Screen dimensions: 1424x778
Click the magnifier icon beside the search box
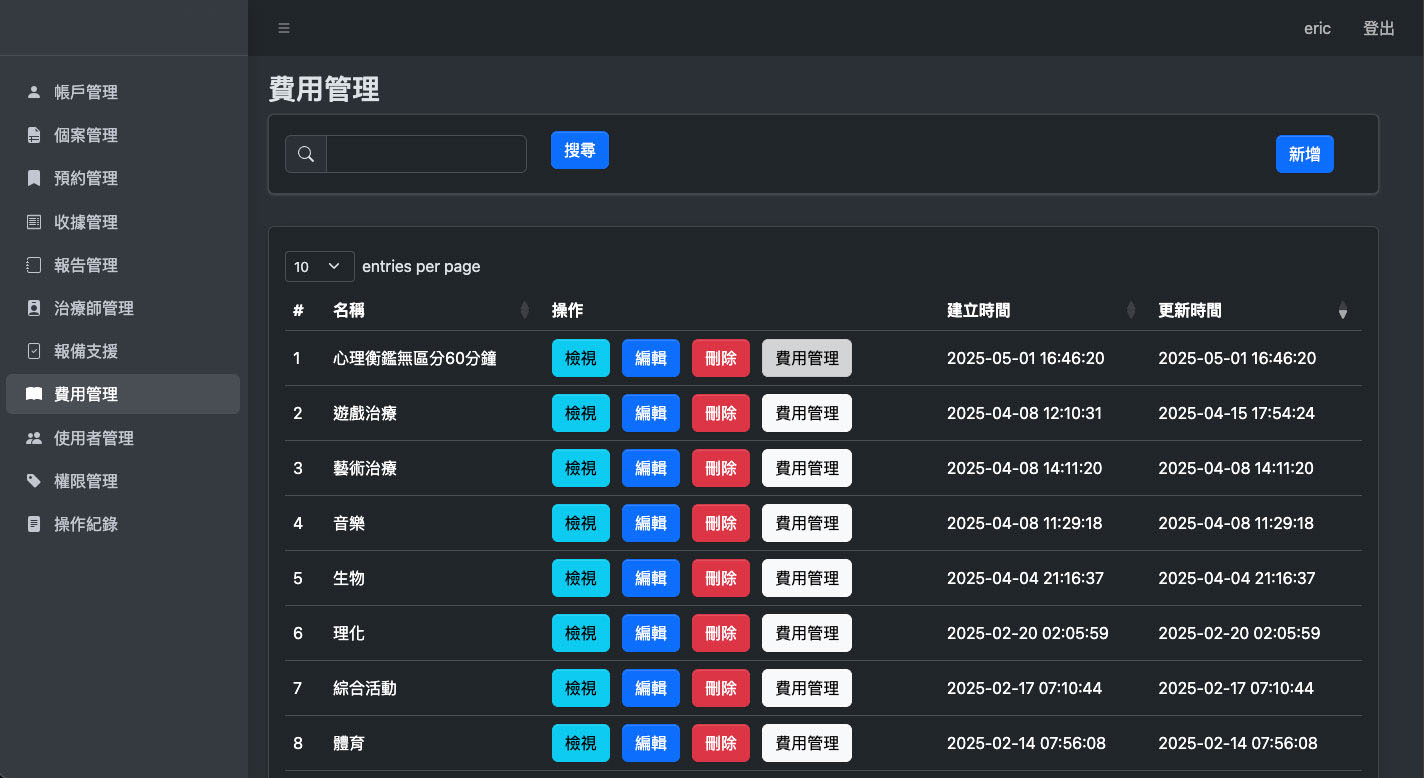tap(305, 153)
